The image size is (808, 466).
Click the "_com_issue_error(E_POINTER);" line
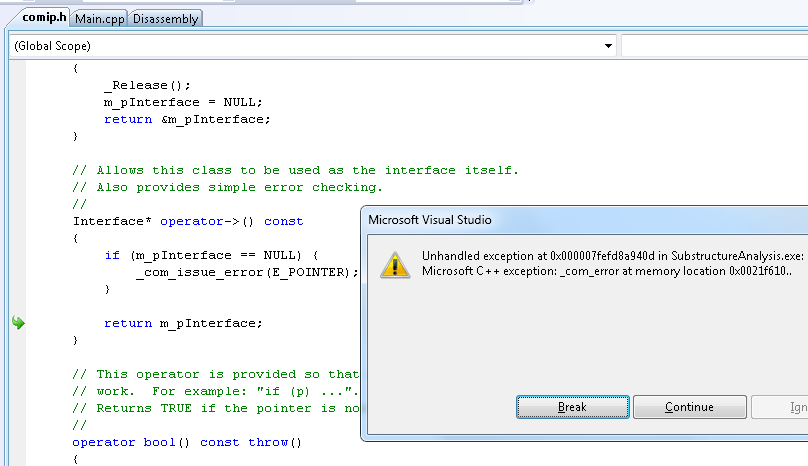247,272
